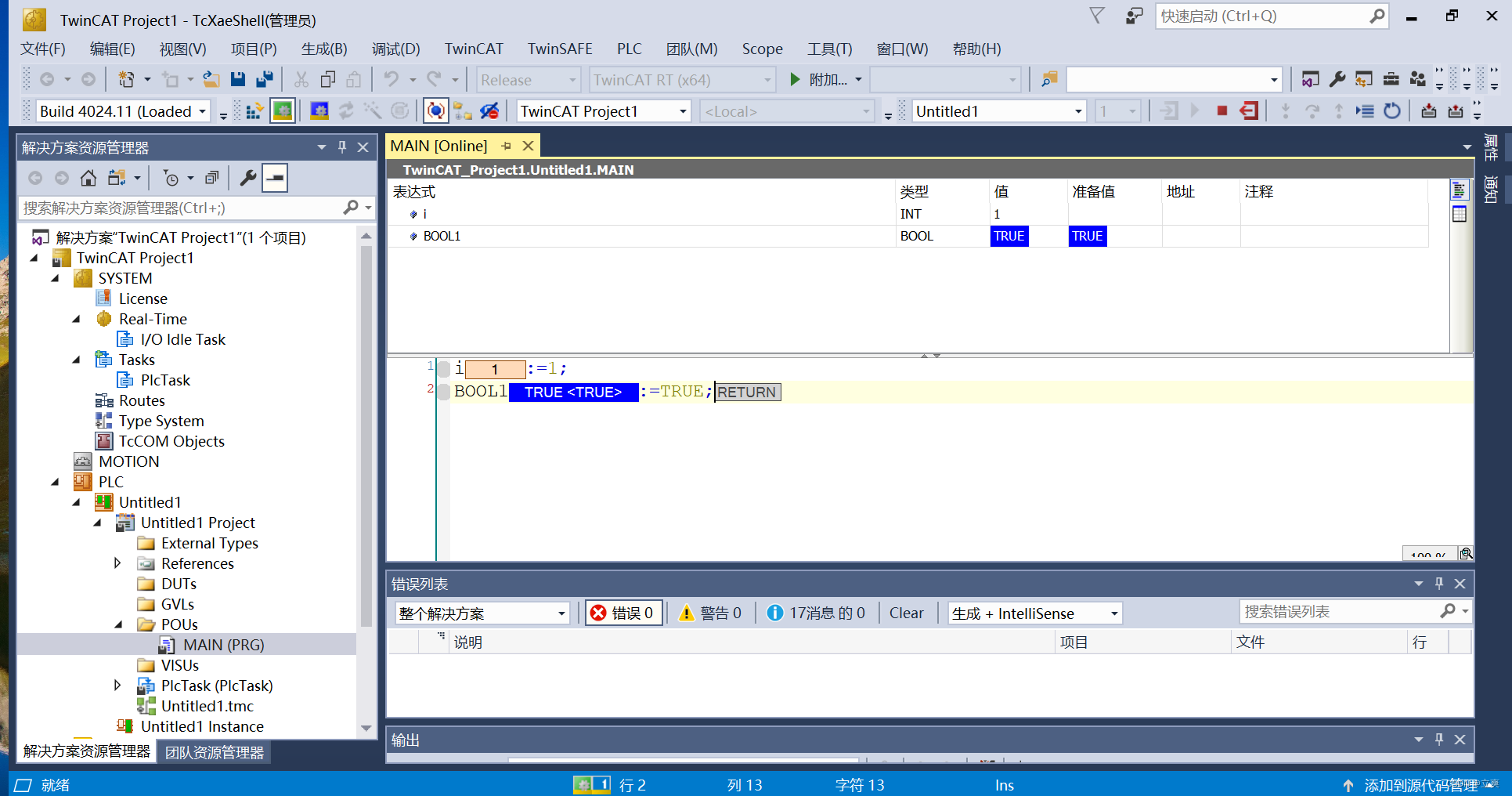This screenshot has width=1512, height=796.
Task: Collapse the POUs folder node
Action: [x=118, y=624]
